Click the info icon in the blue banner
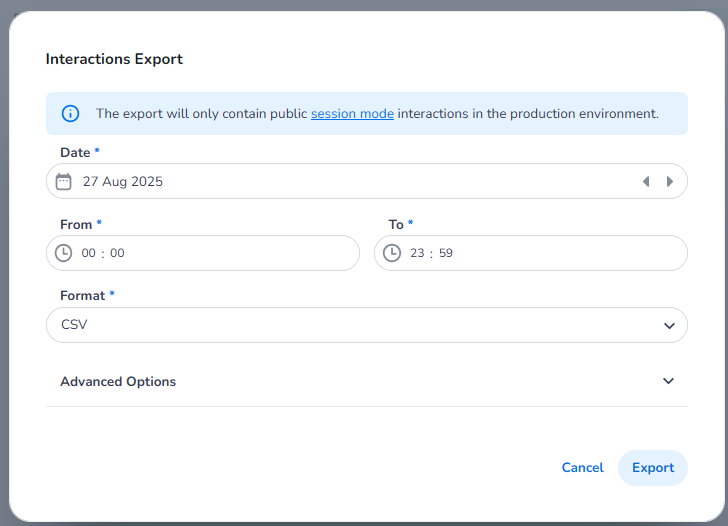 point(70,114)
